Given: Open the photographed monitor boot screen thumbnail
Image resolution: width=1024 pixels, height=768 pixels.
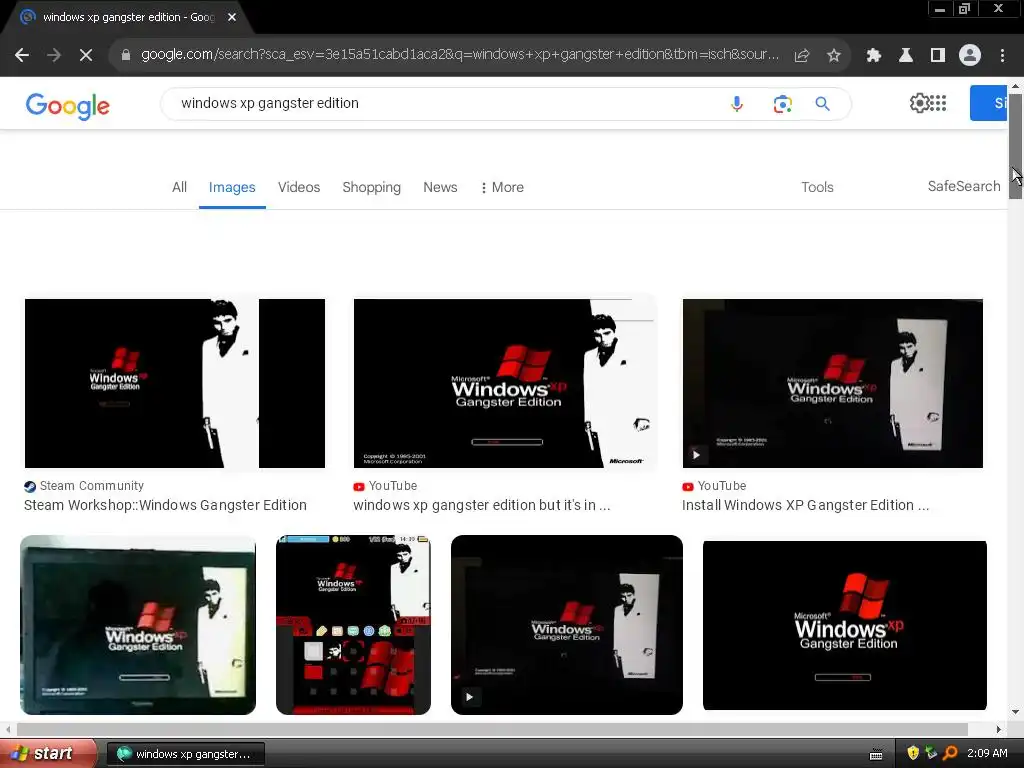Looking at the screenshot, I should (x=138, y=625).
